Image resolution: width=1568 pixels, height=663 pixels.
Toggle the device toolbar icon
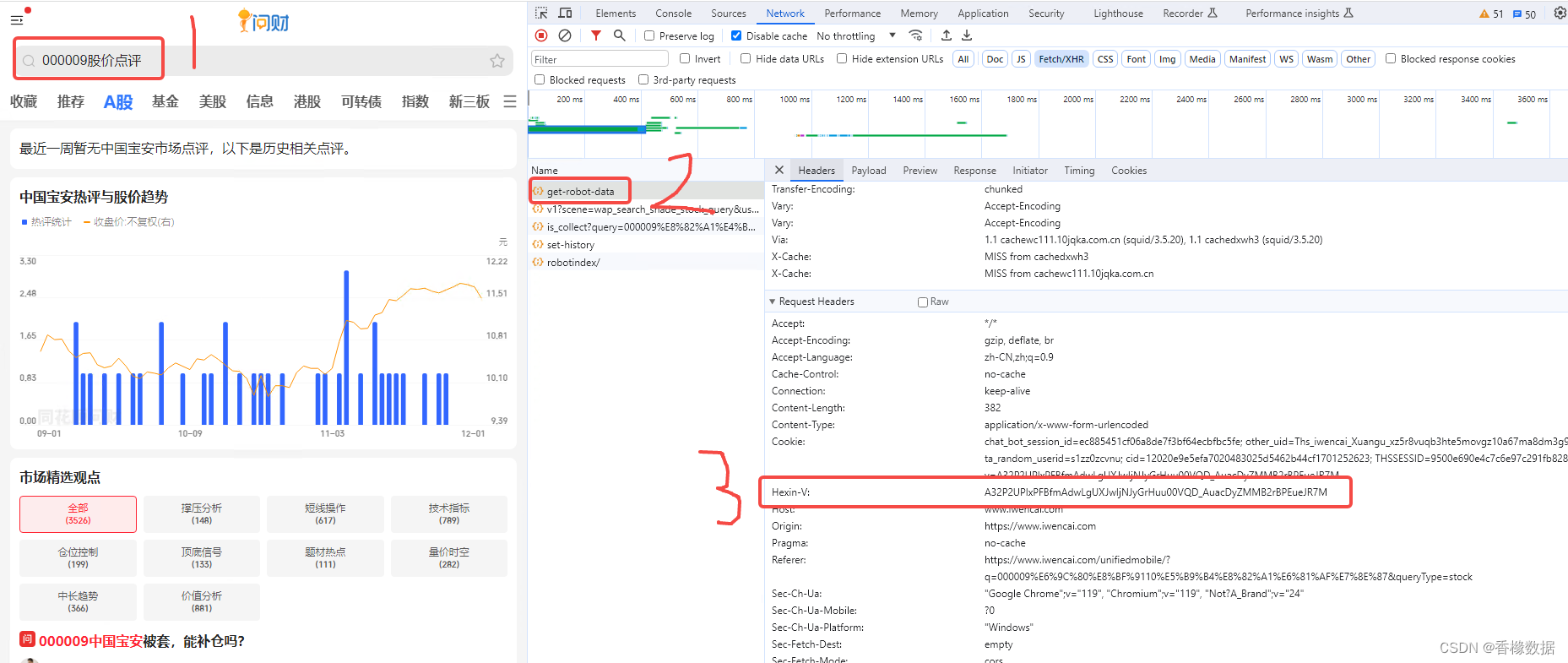pyautogui.click(x=565, y=13)
